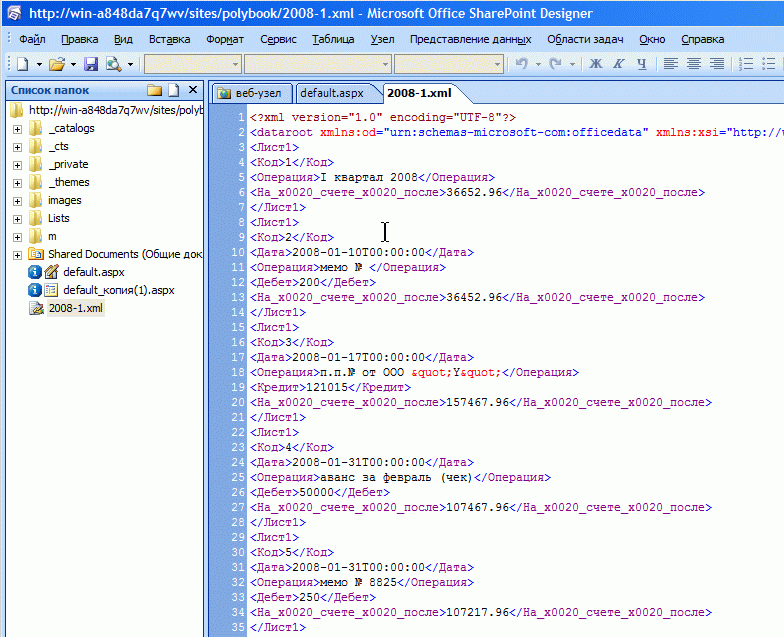This screenshot has width=784, height=637.
Task: Select the Lists folder name
Action: [x=58, y=218]
